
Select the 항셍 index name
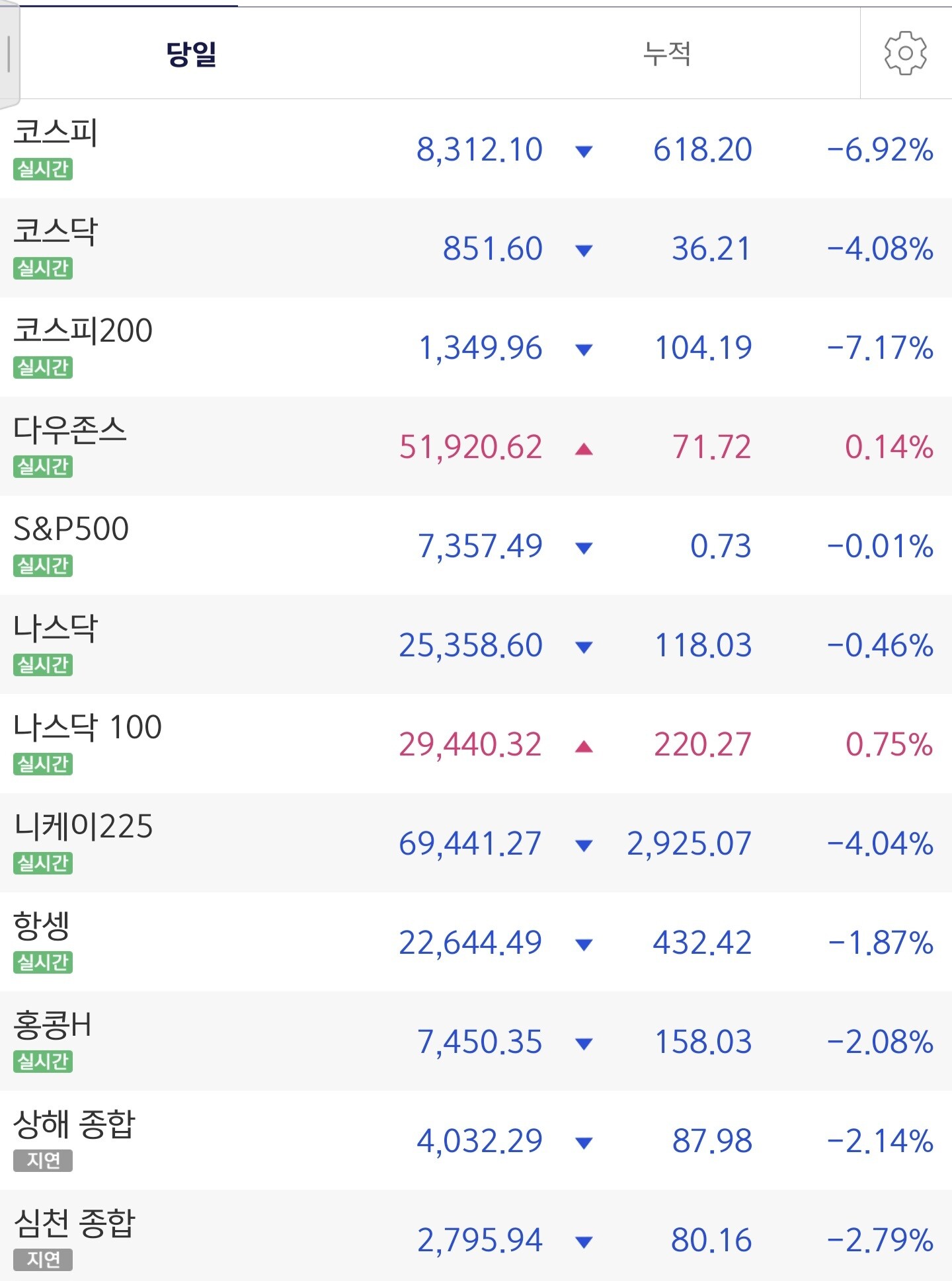[x=42, y=925]
